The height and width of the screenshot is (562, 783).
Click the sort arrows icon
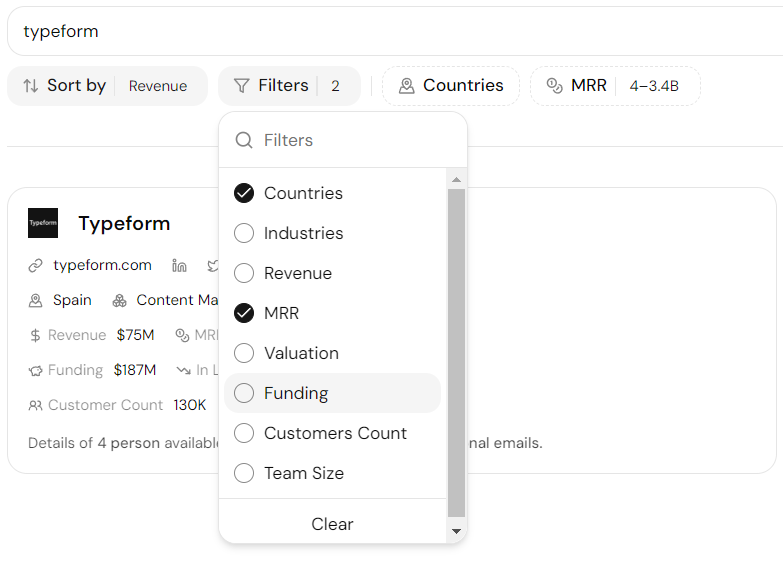coord(30,86)
